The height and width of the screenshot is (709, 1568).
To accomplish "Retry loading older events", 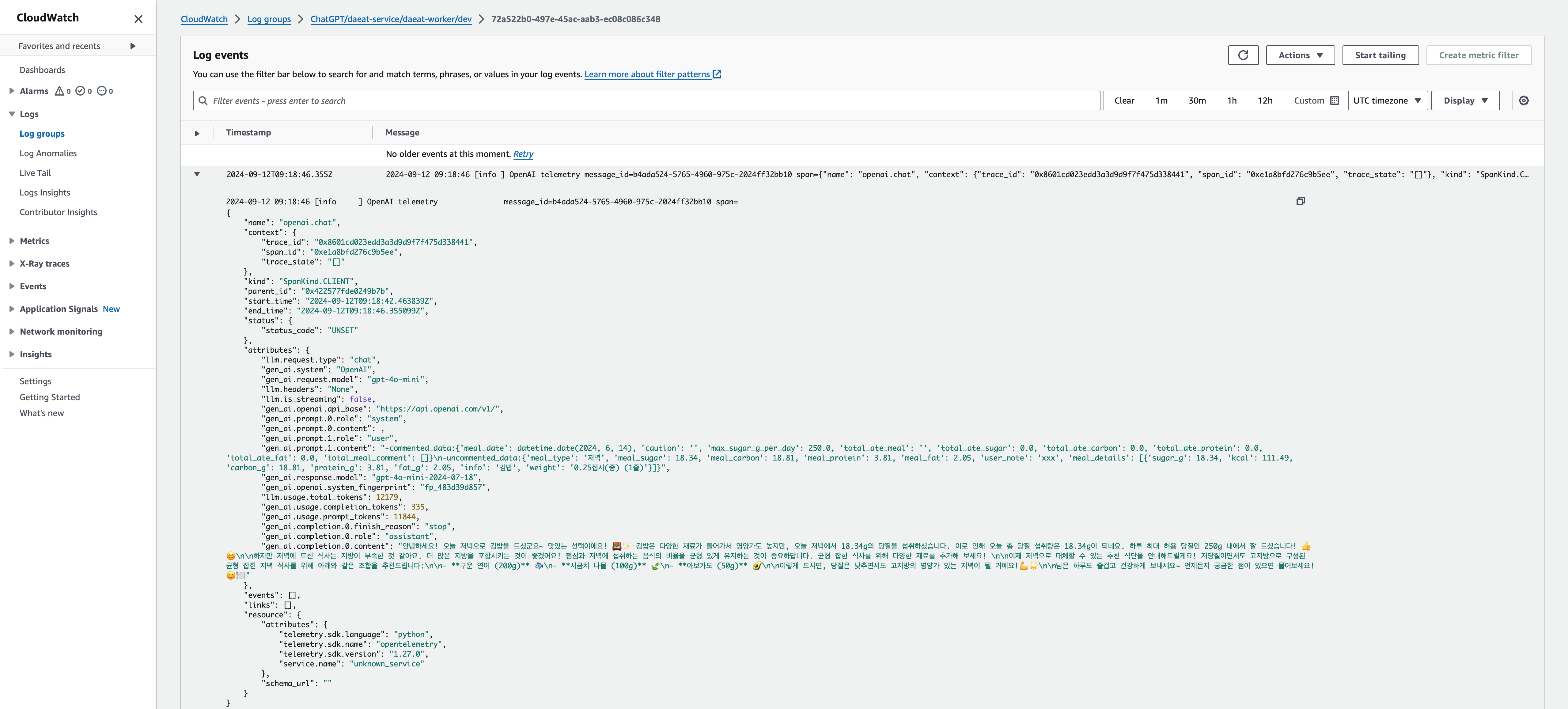I will [x=523, y=155].
